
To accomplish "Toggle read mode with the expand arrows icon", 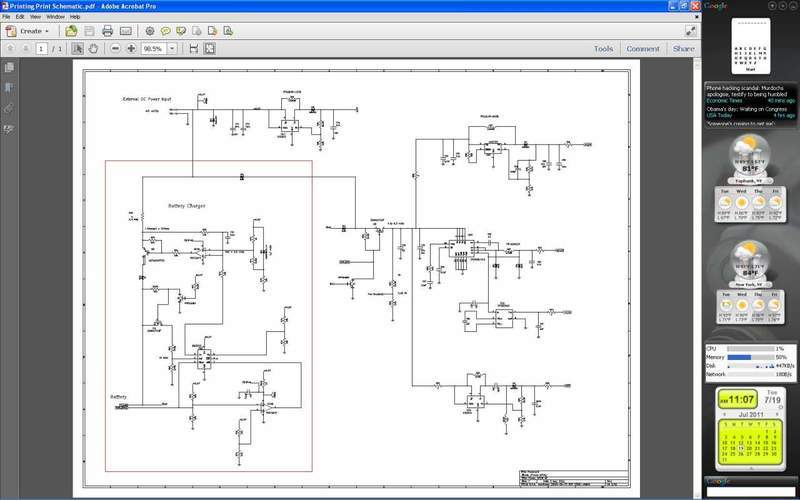I will click(690, 31).
